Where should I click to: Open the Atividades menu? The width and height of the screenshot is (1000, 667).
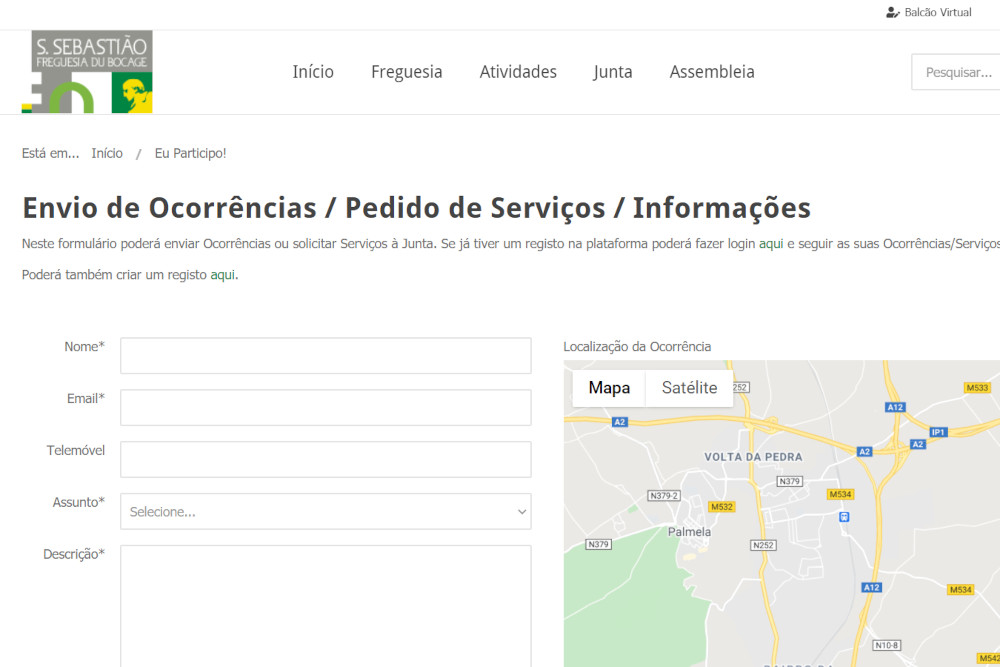point(518,72)
